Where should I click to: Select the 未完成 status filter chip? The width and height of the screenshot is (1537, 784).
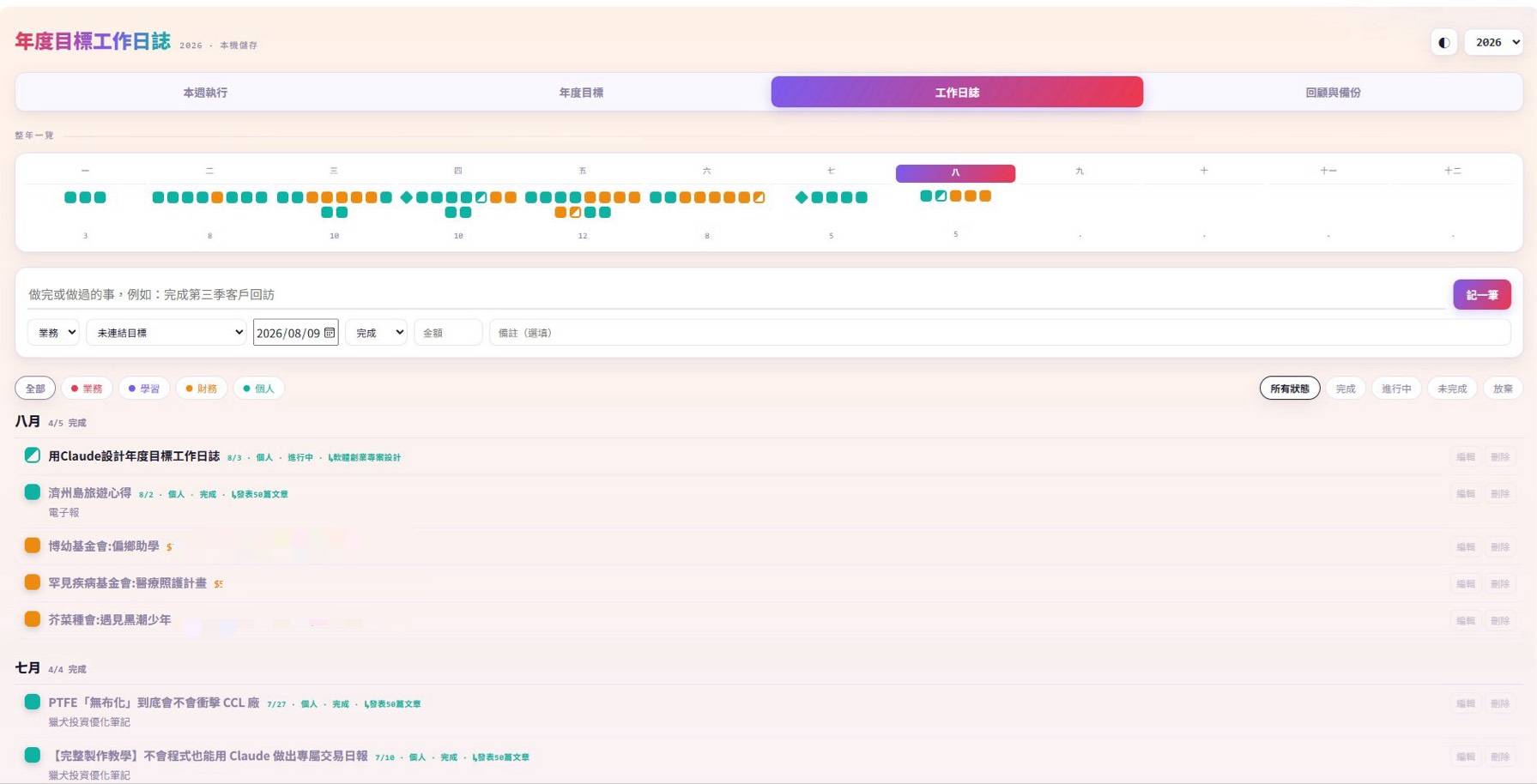coord(1452,389)
